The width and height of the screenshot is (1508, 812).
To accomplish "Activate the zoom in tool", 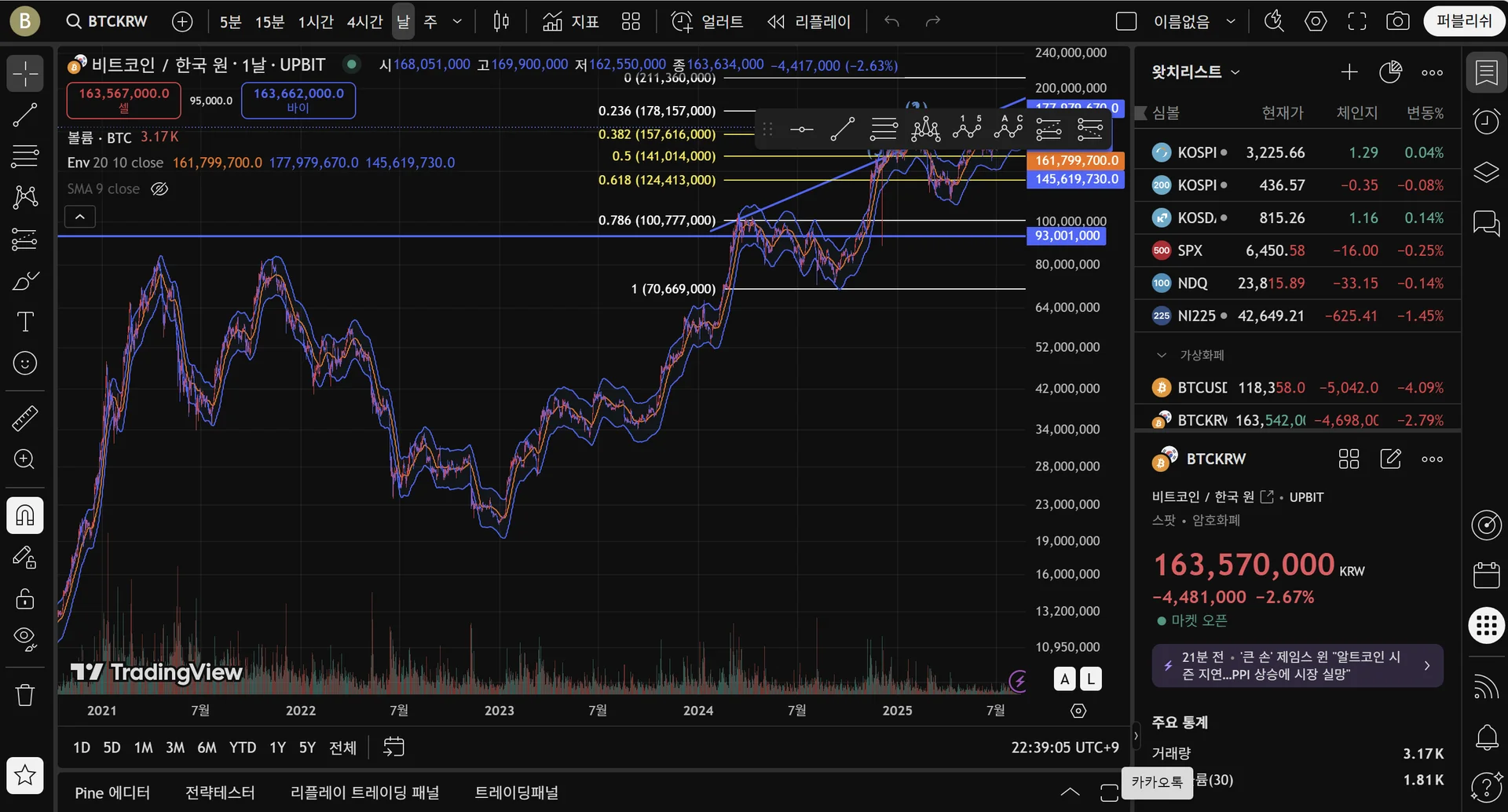I will (x=25, y=459).
